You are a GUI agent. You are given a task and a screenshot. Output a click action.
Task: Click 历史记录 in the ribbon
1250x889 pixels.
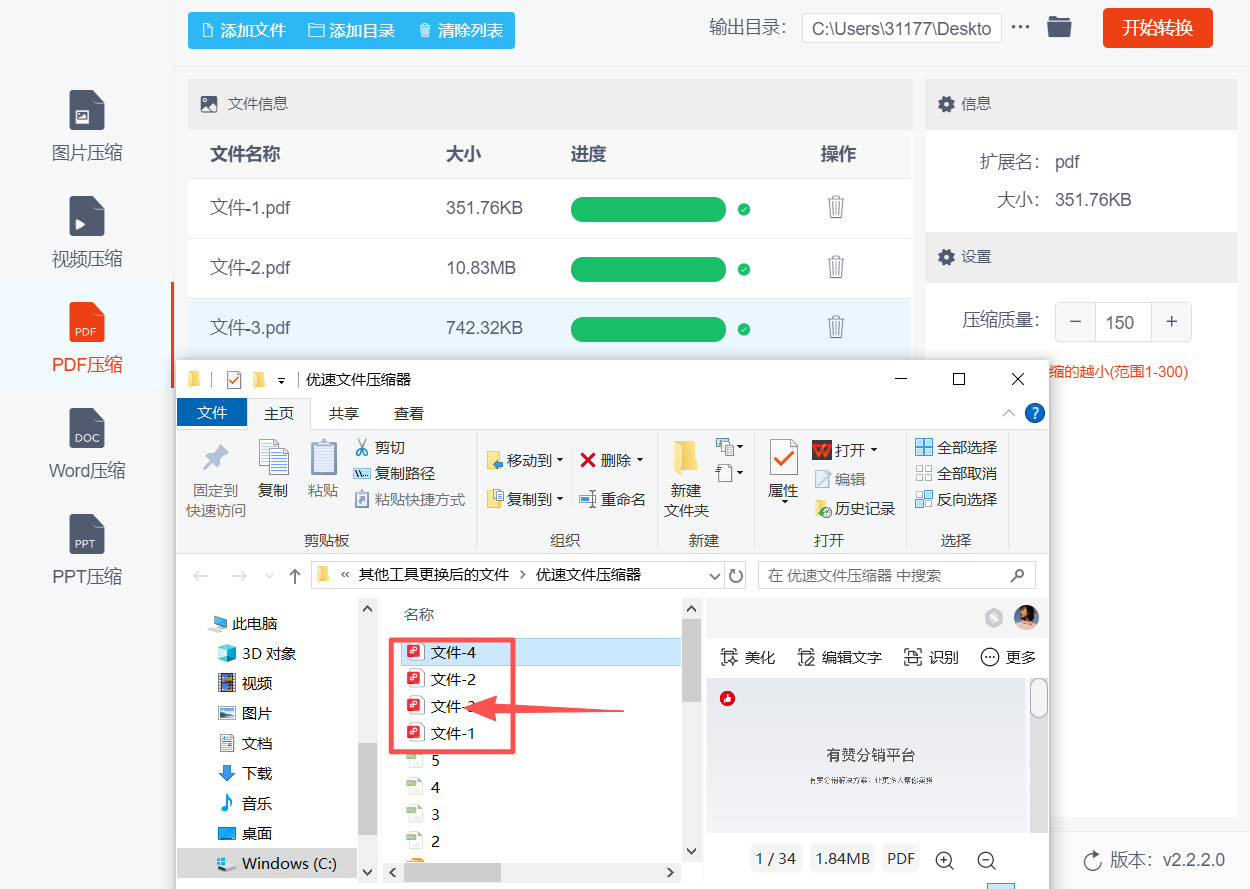point(855,508)
